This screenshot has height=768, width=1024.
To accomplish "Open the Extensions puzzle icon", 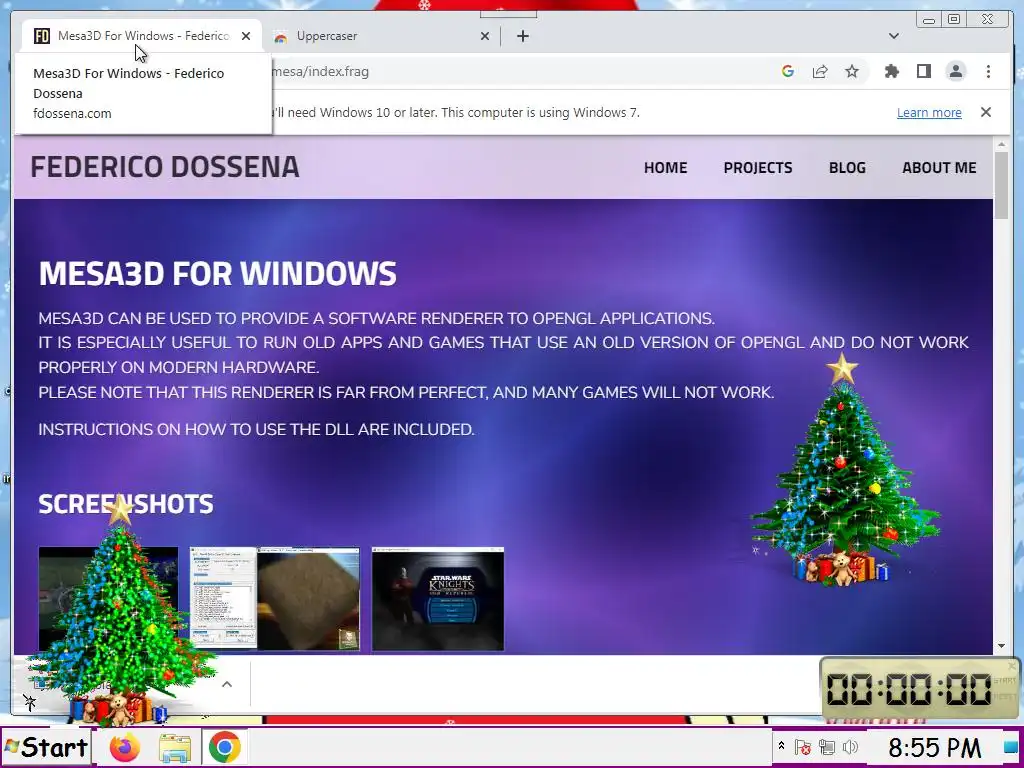I will [891, 71].
